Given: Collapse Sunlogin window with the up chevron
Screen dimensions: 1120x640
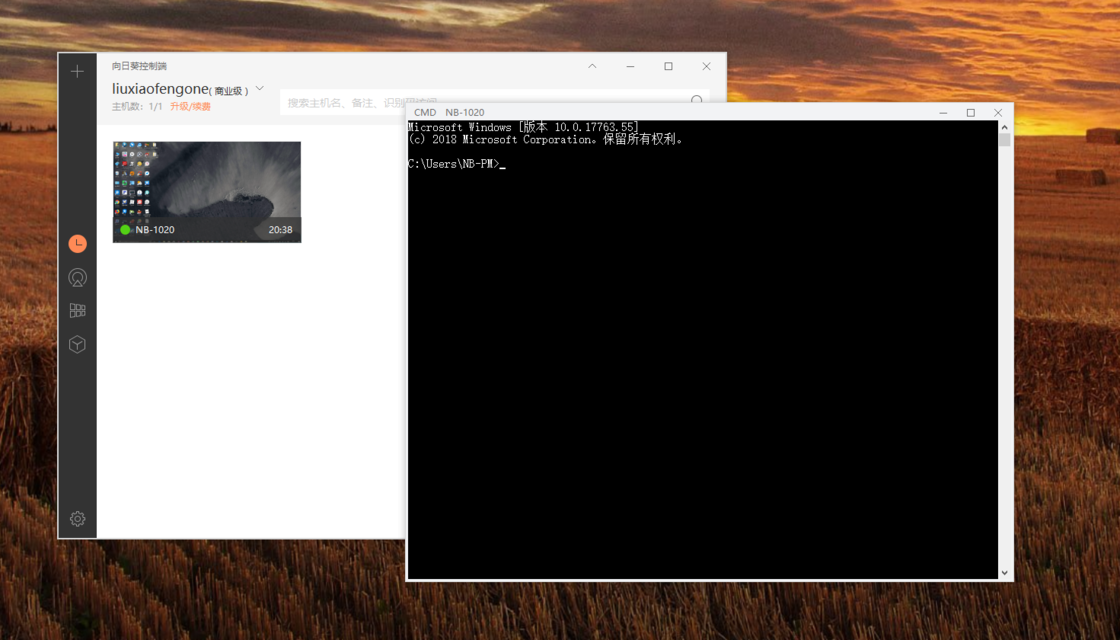Looking at the screenshot, I should click(x=592, y=66).
